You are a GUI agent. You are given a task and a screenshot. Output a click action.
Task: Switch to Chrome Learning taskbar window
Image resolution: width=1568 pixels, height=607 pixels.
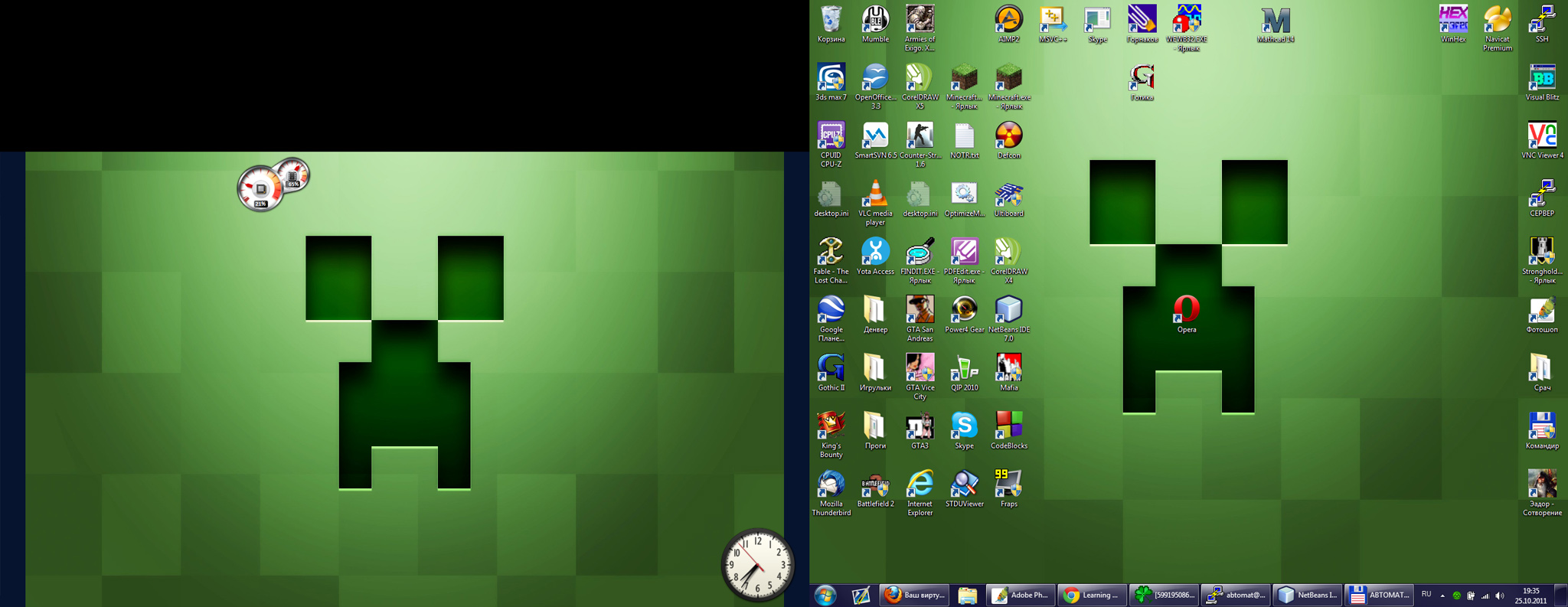coord(1091,595)
